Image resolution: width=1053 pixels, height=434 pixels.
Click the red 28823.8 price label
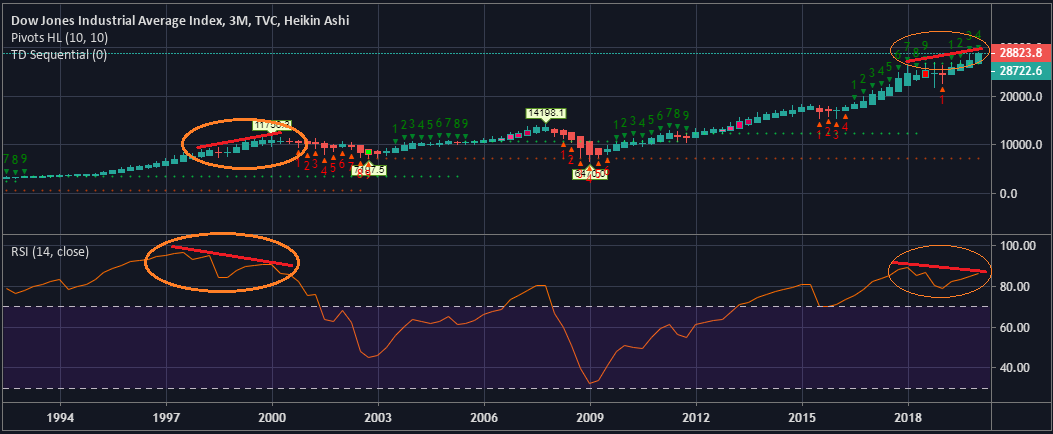point(1019,51)
